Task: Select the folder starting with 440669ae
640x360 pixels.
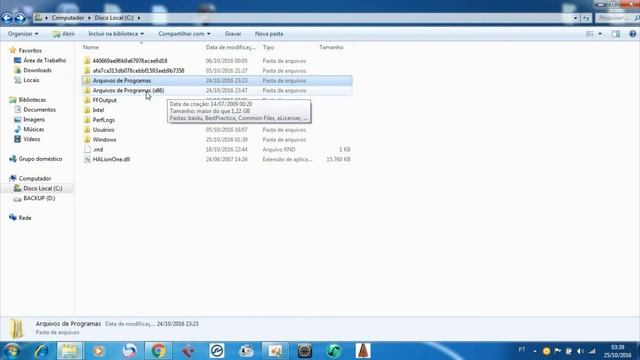Action: (x=217, y=61)
